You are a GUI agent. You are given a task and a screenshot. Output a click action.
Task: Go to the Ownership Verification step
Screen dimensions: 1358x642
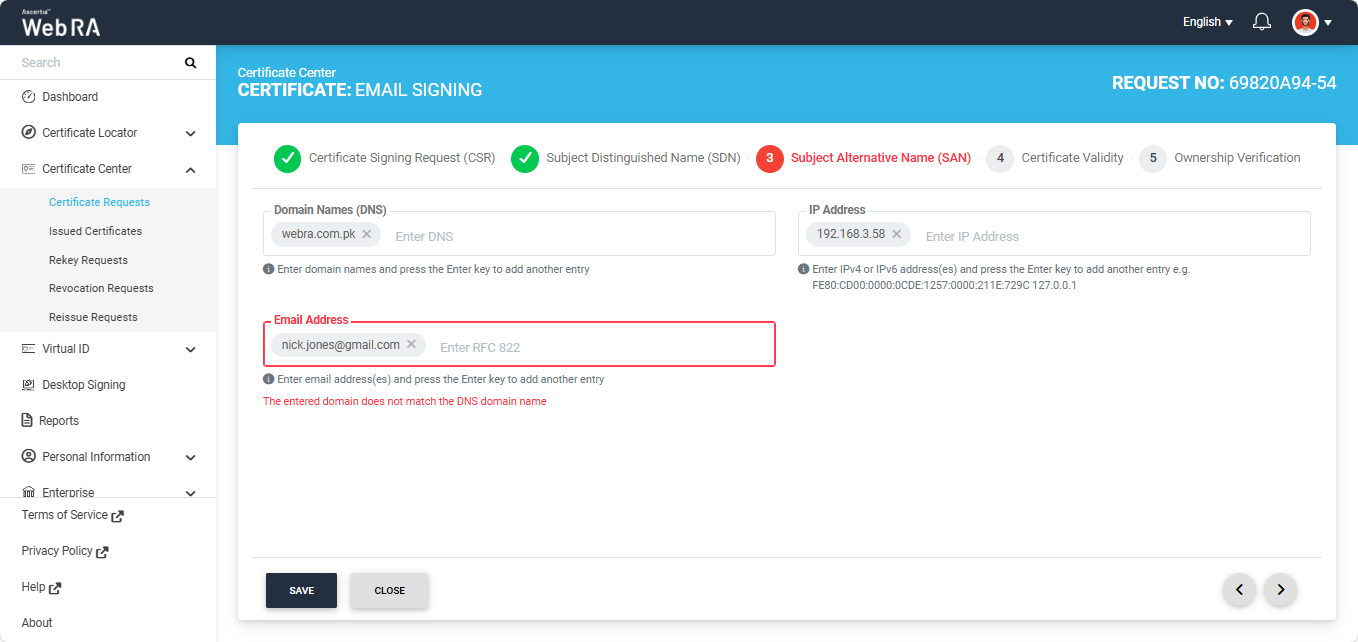1236,158
